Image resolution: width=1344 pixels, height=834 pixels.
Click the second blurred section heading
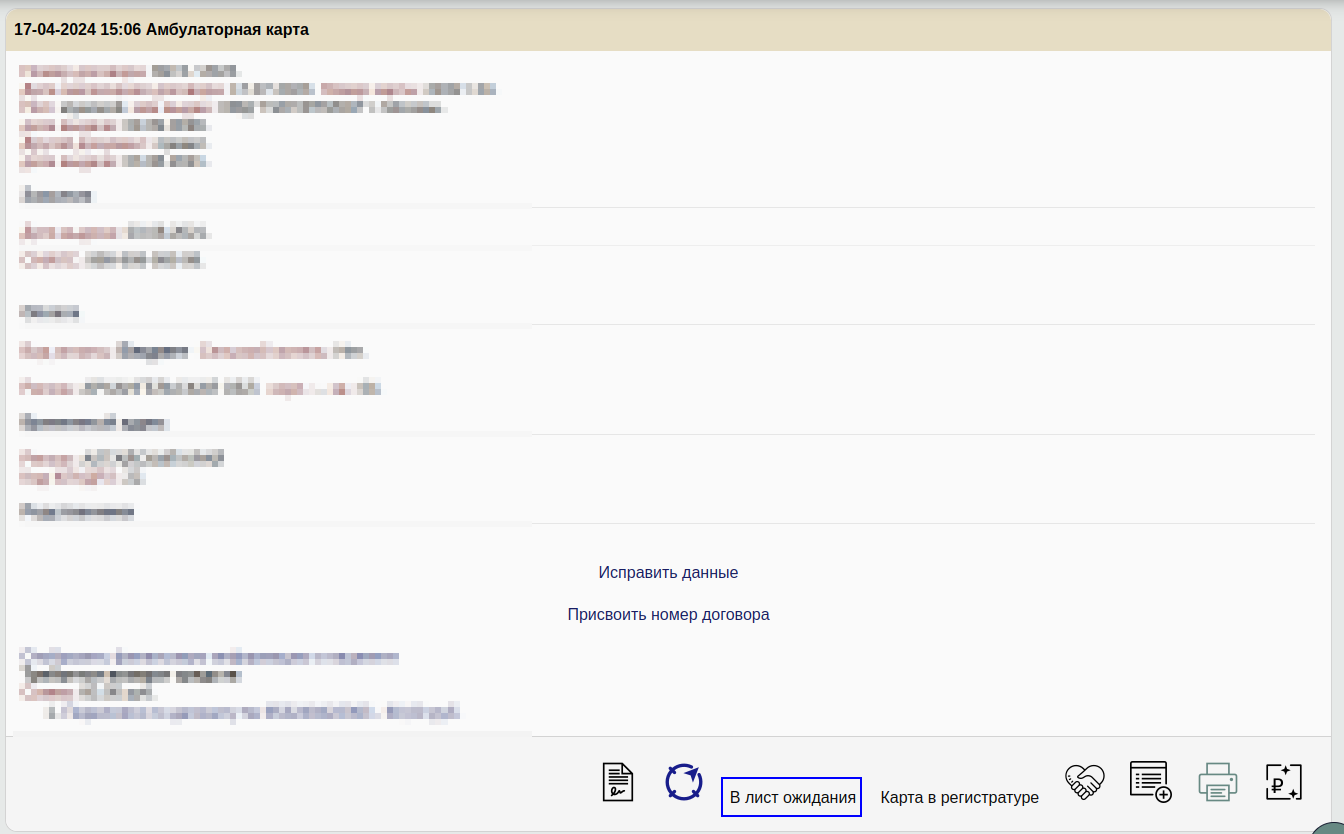coord(50,313)
